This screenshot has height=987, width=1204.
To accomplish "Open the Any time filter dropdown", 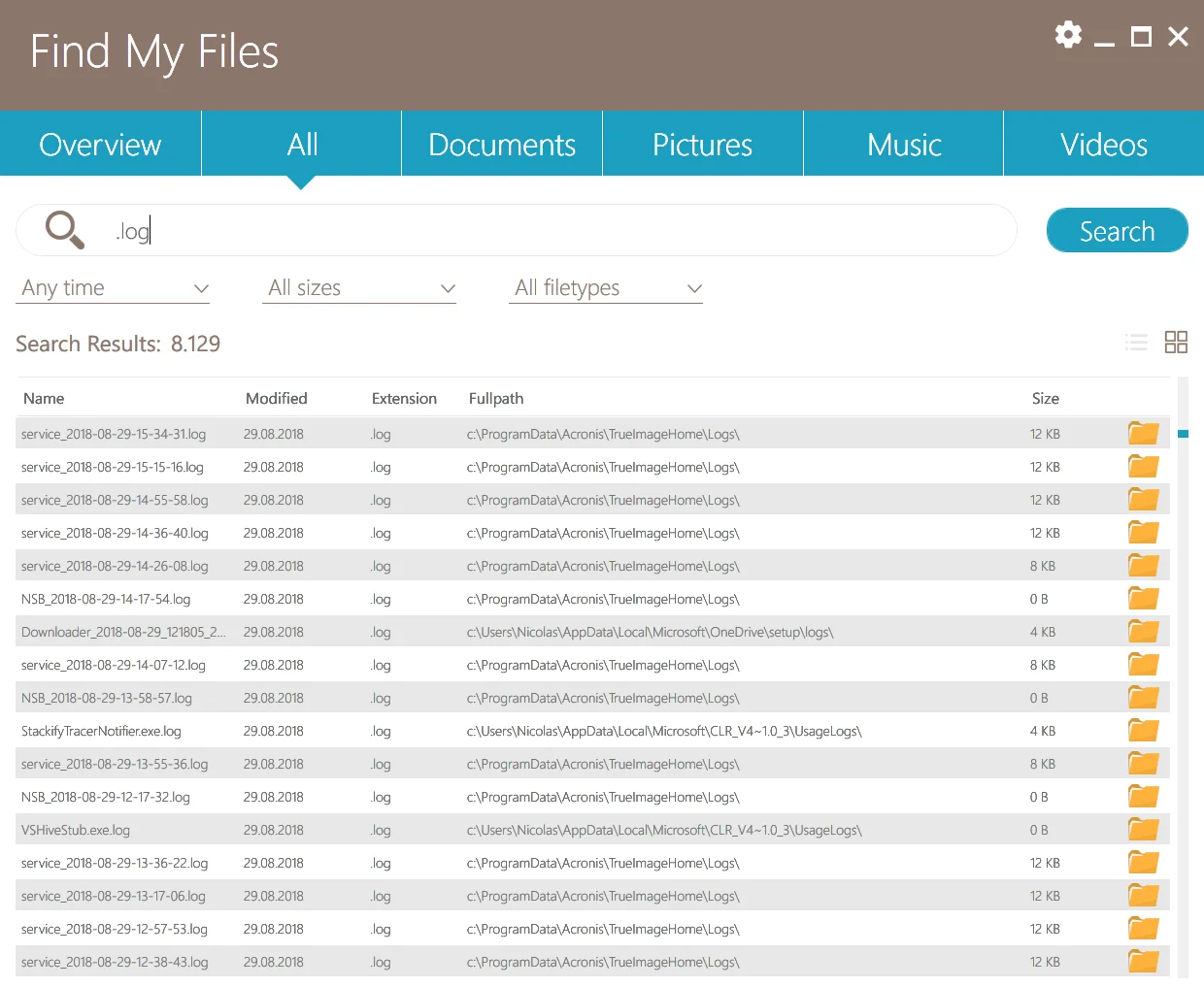I will tap(113, 287).
